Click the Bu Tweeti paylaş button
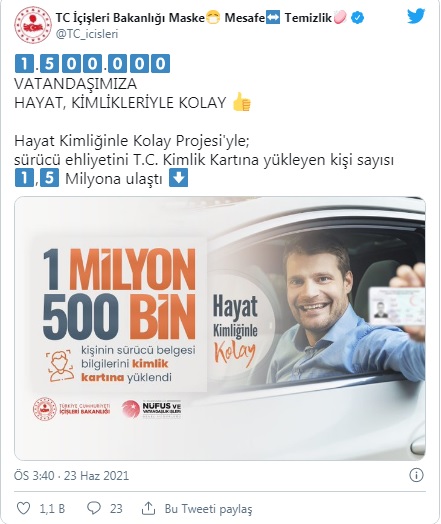Image resolution: width=441 pixels, height=524 pixels. click(x=208, y=509)
